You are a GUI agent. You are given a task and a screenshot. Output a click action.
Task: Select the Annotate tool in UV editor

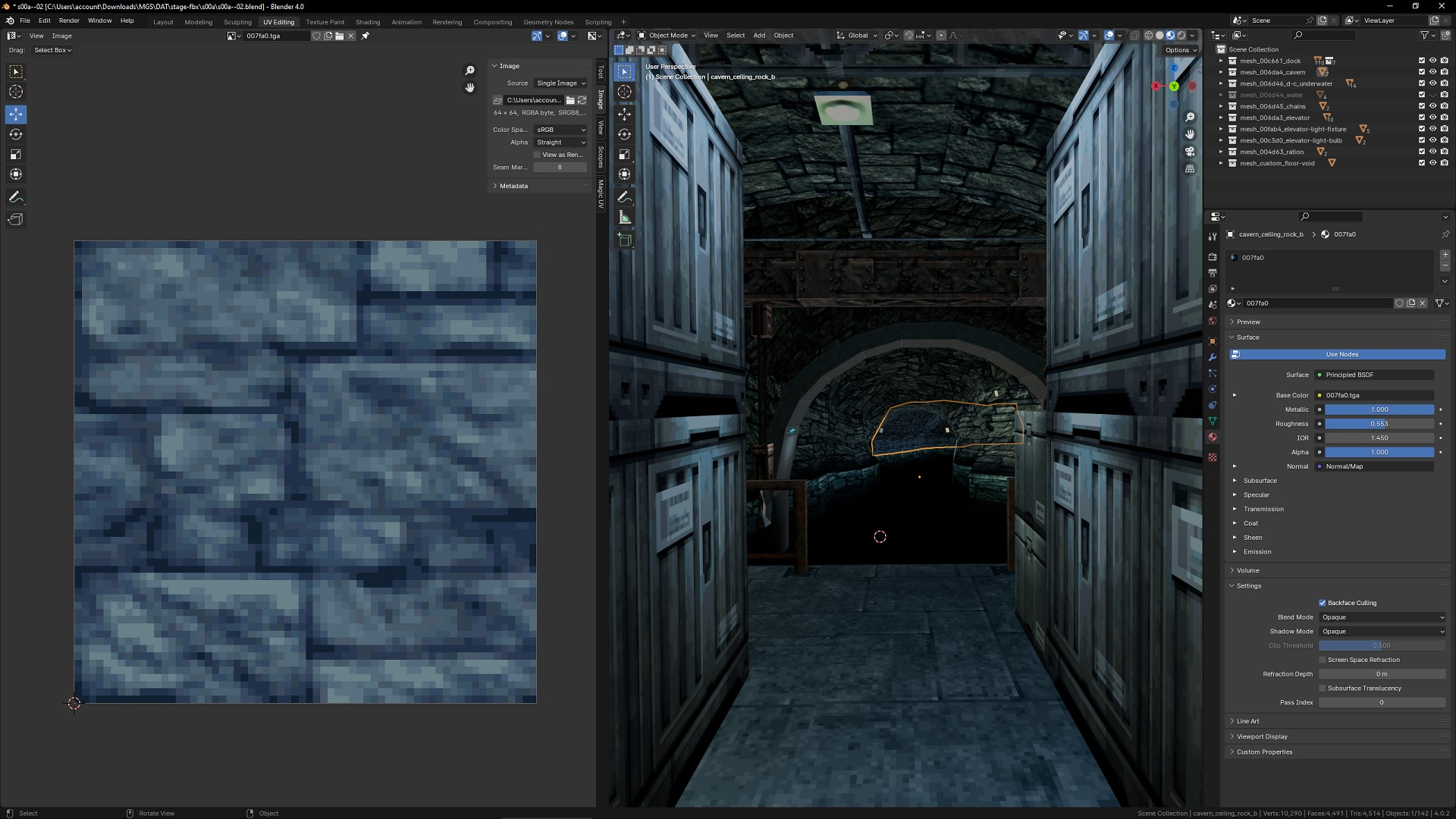(16, 197)
